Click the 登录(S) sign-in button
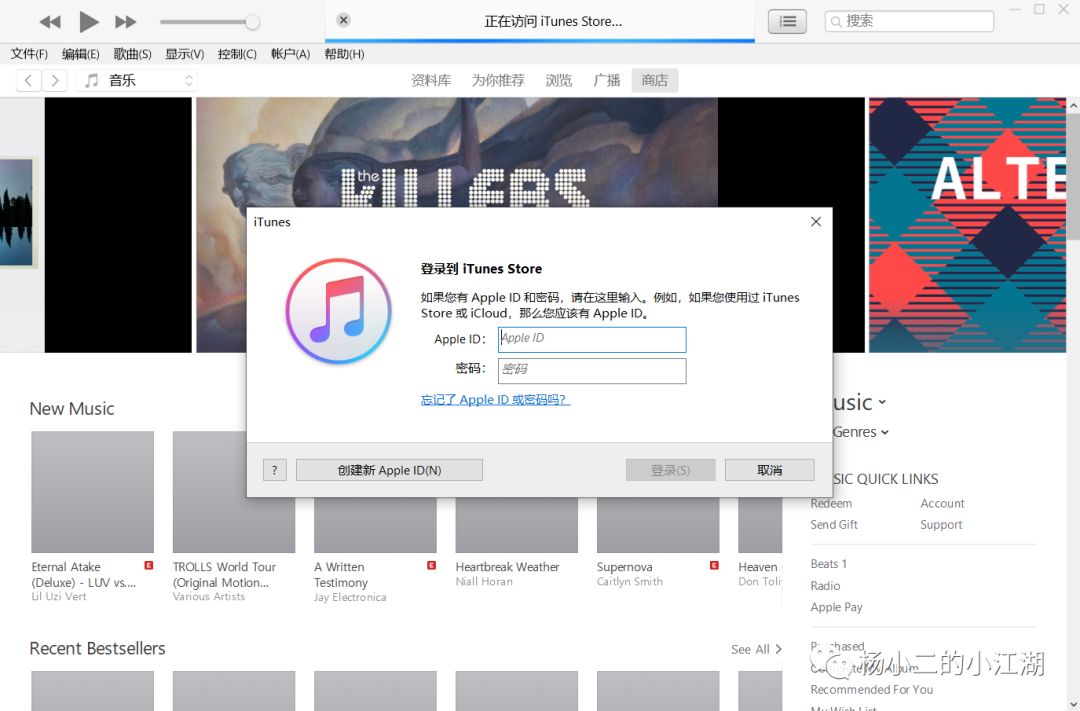The height and width of the screenshot is (711, 1080). (x=670, y=470)
